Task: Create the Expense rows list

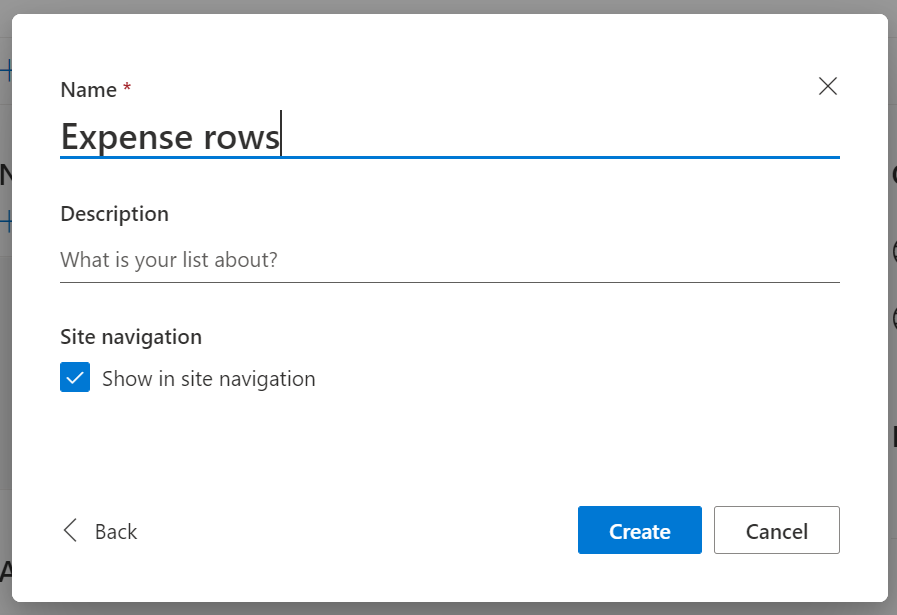Action: [x=640, y=530]
